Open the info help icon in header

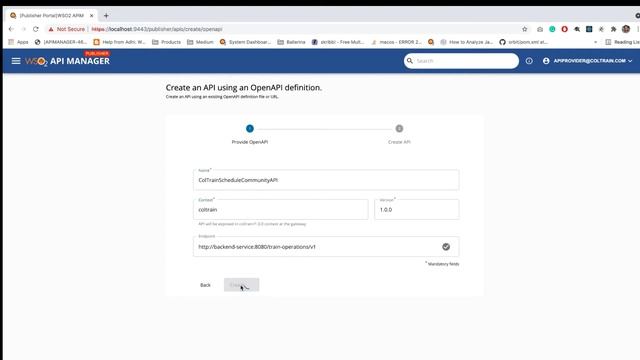pos(529,61)
